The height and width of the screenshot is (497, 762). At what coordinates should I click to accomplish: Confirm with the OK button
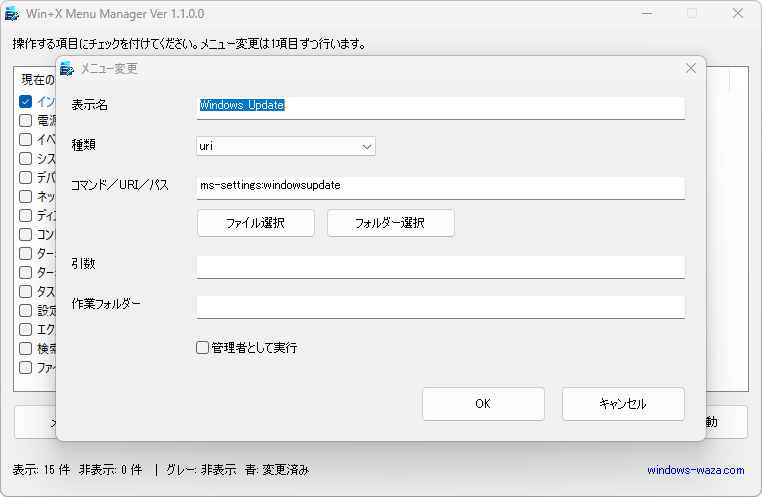pyautogui.click(x=483, y=404)
